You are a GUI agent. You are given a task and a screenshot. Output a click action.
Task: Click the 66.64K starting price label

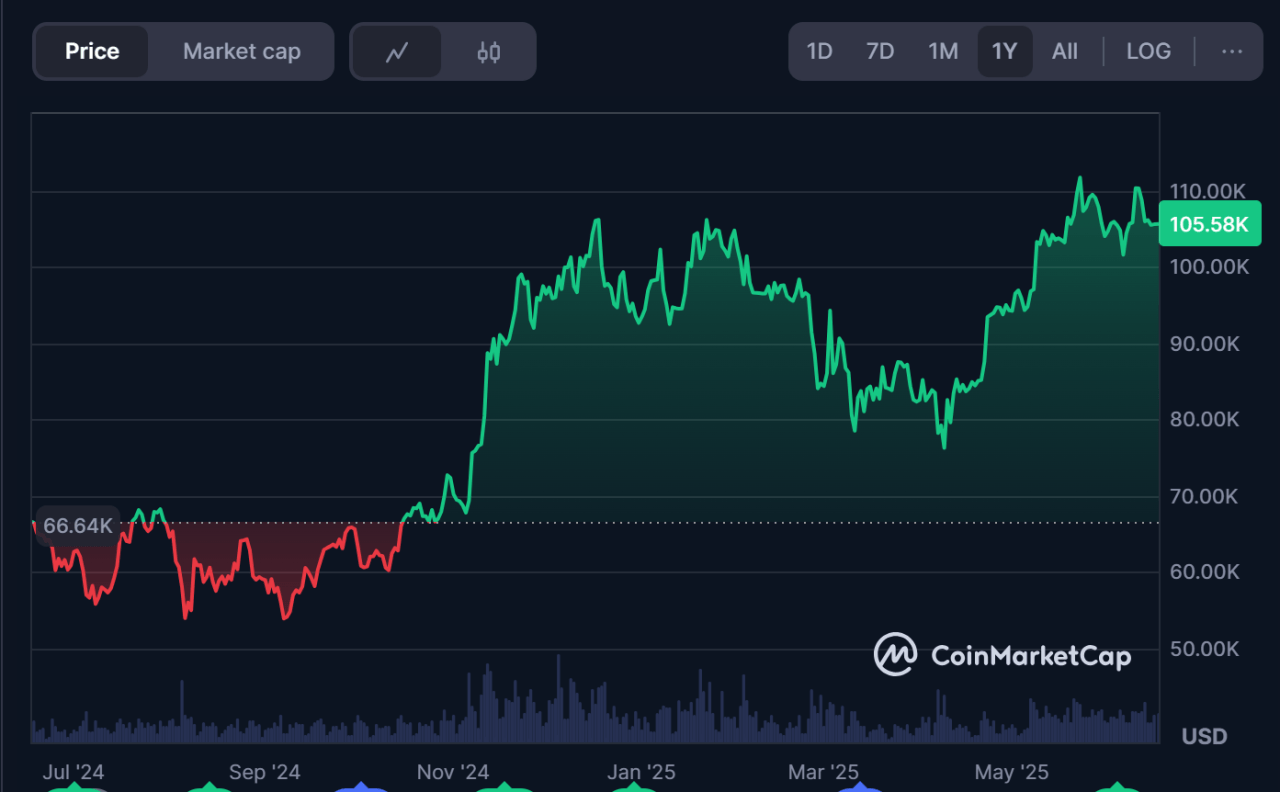point(78,526)
